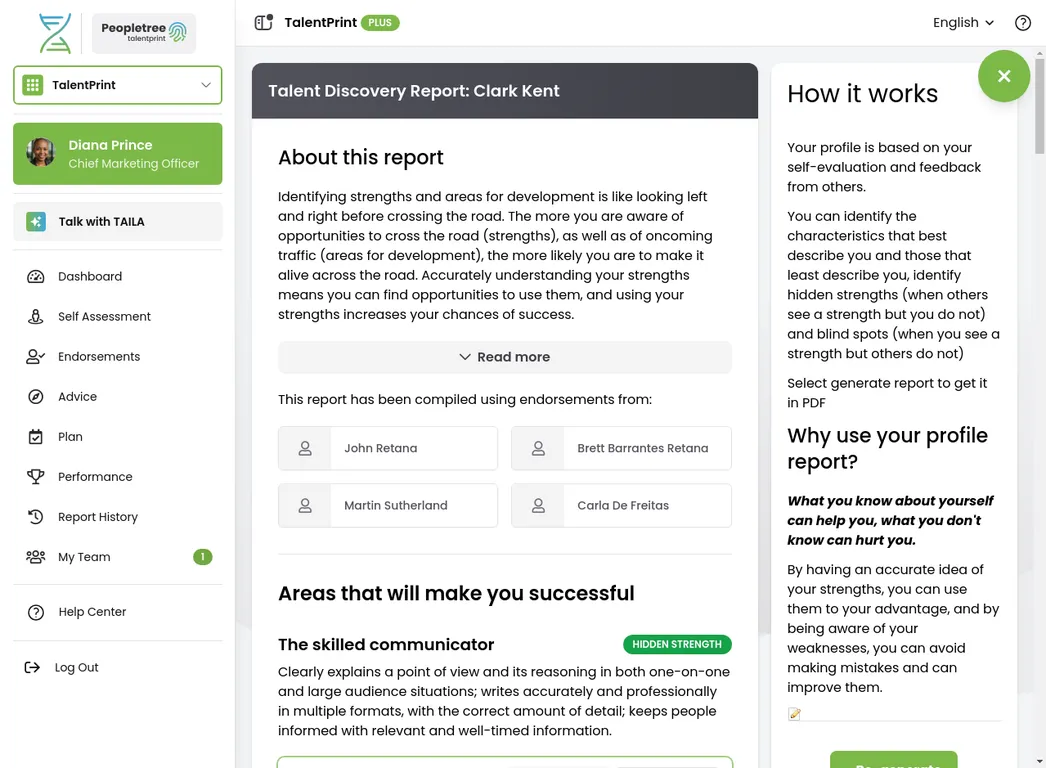Click the Self Assessment icon
Image resolution: width=1046 pixels, height=768 pixels.
[35, 316]
